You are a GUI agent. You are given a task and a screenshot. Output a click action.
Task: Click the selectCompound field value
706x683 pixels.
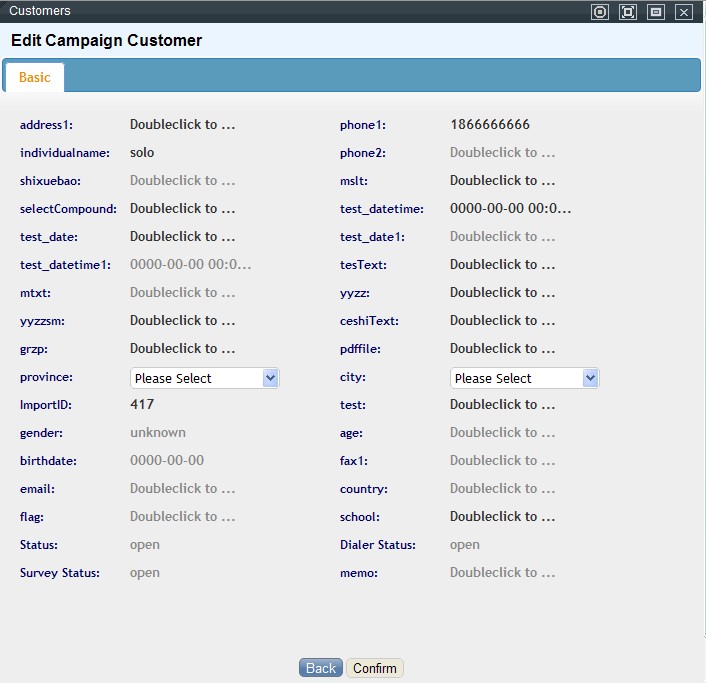pos(182,208)
